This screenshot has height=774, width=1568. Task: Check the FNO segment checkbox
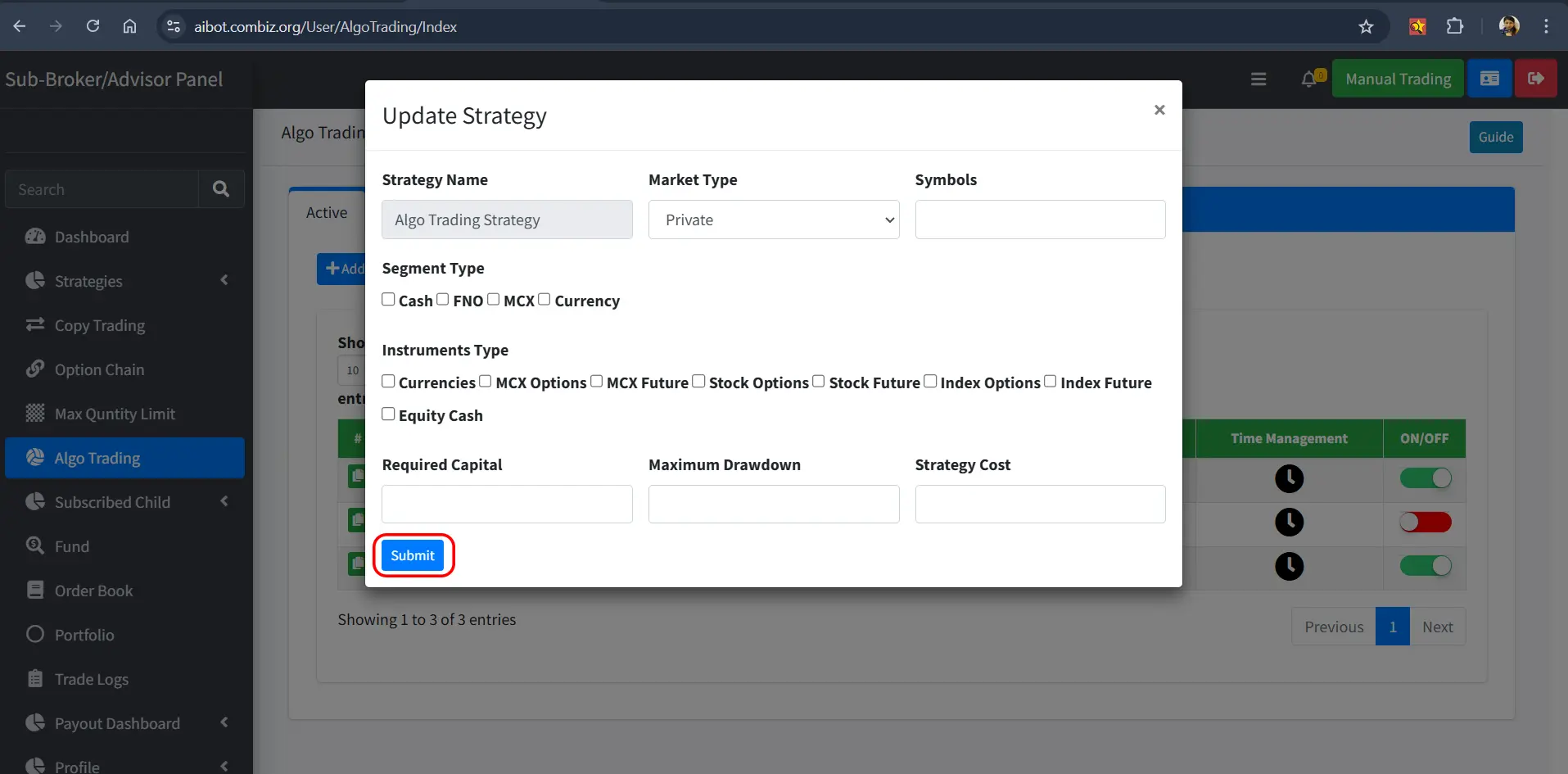click(442, 299)
